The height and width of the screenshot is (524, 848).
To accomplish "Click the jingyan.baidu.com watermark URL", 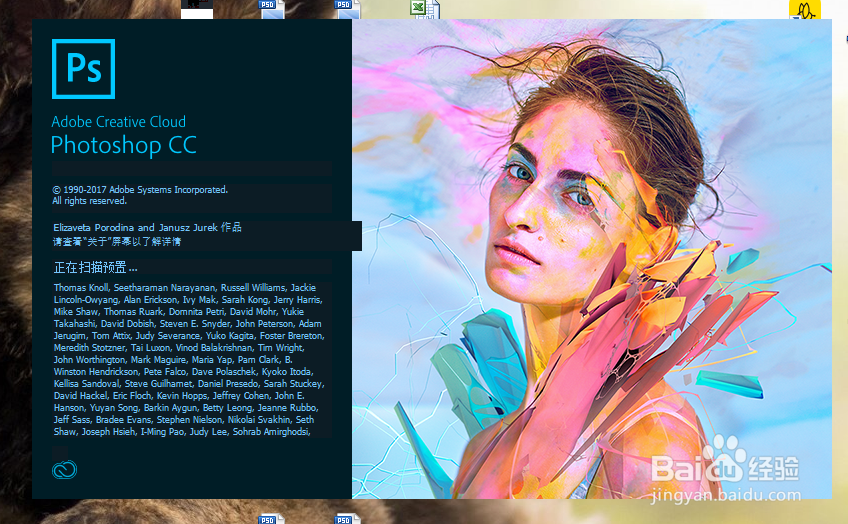I will coord(727,495).
